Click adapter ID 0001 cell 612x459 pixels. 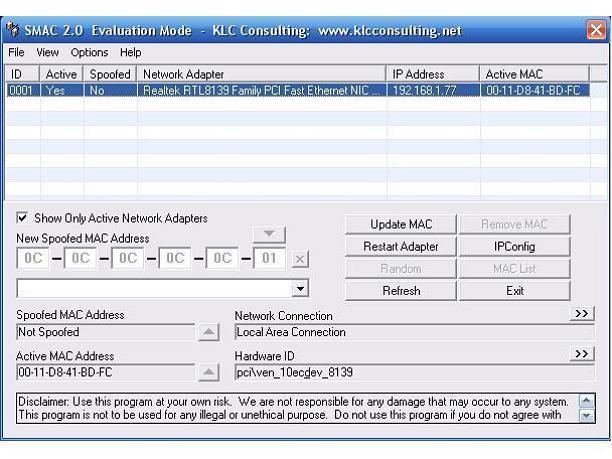22,90
